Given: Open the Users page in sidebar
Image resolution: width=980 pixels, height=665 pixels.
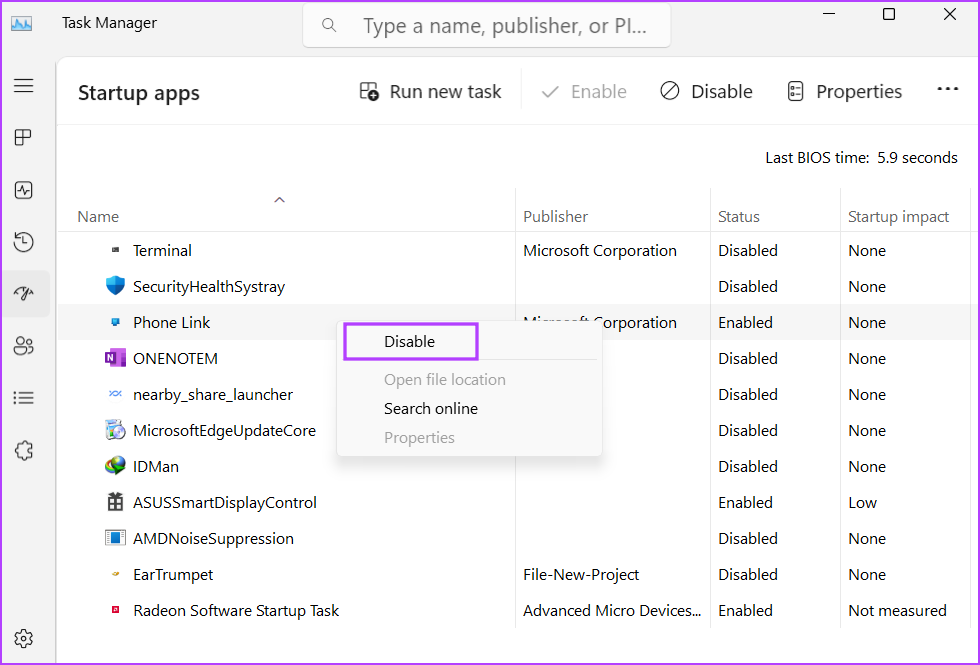Looking at the screenshot, I should pos(24,346).
